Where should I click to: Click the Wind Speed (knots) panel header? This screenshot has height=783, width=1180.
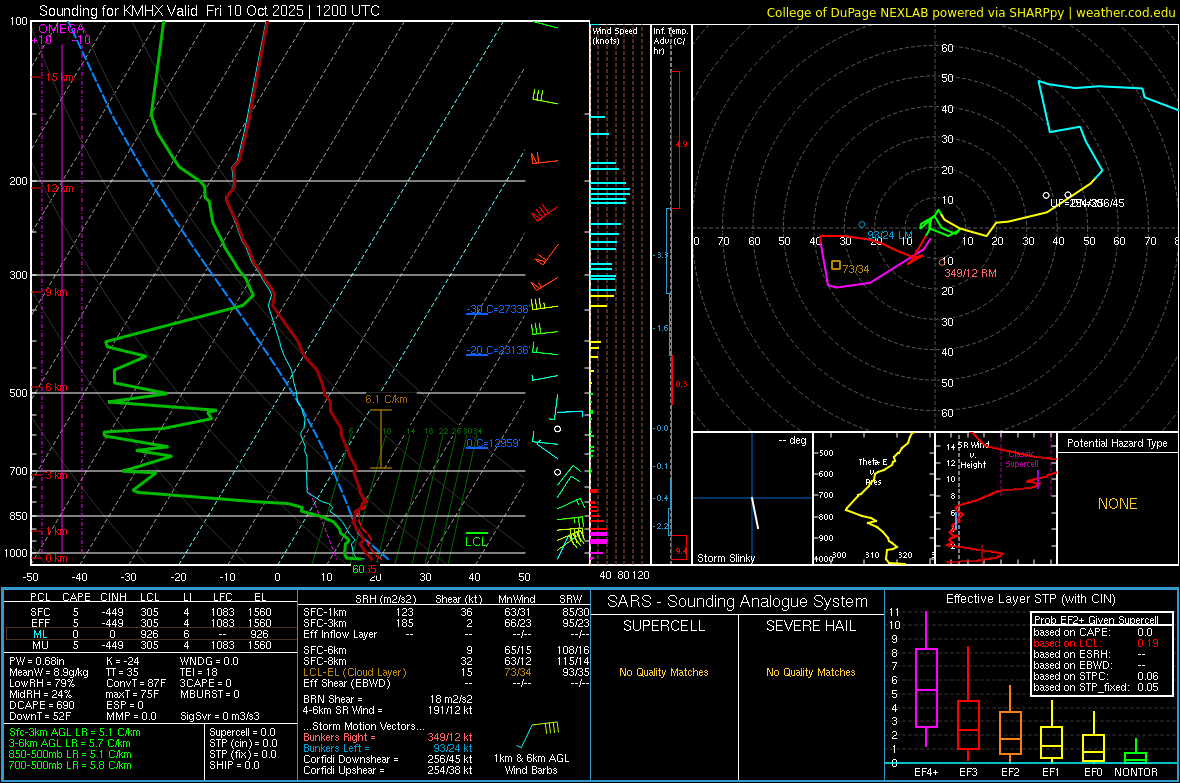(615, 35)
